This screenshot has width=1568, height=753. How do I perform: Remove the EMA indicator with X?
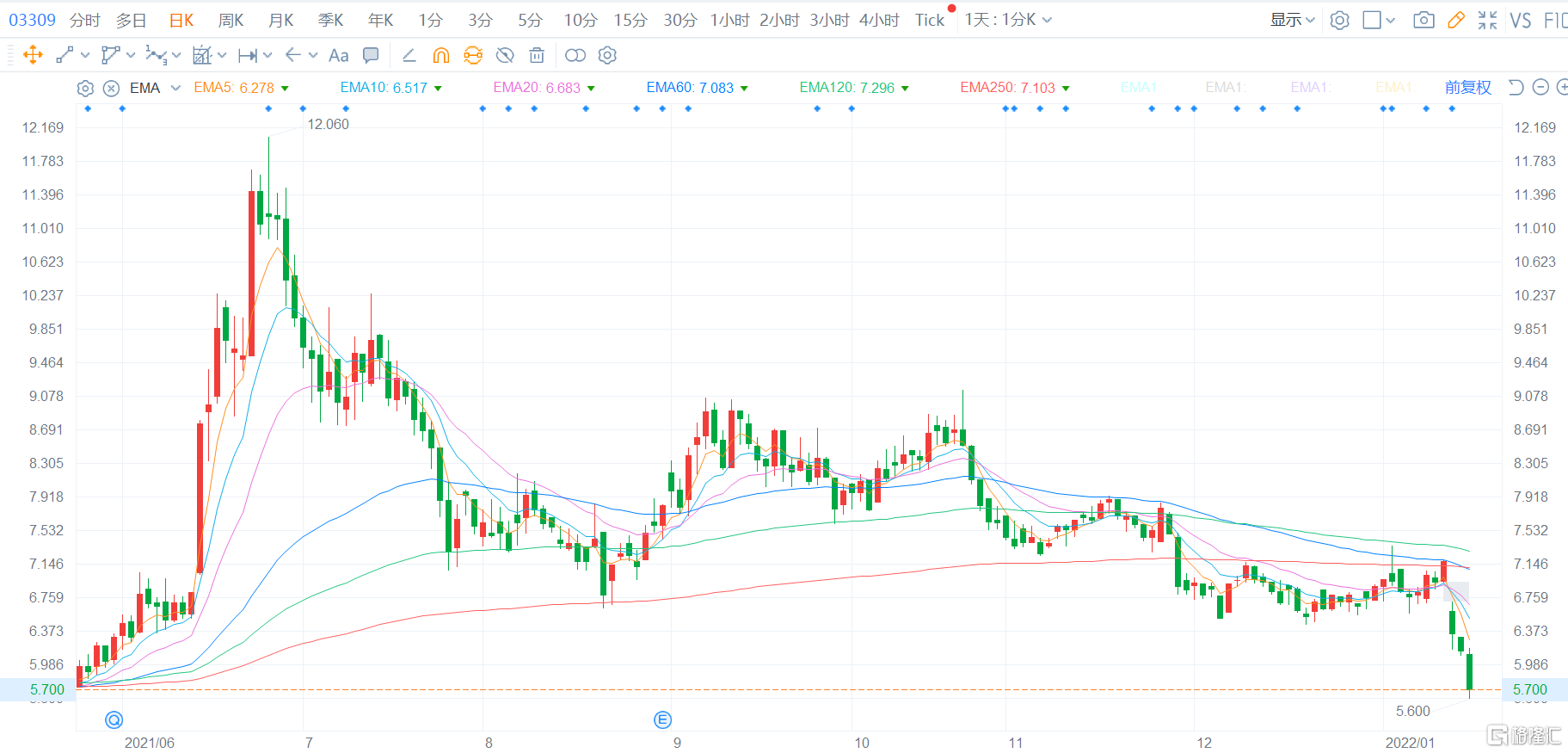click(111, 88)
